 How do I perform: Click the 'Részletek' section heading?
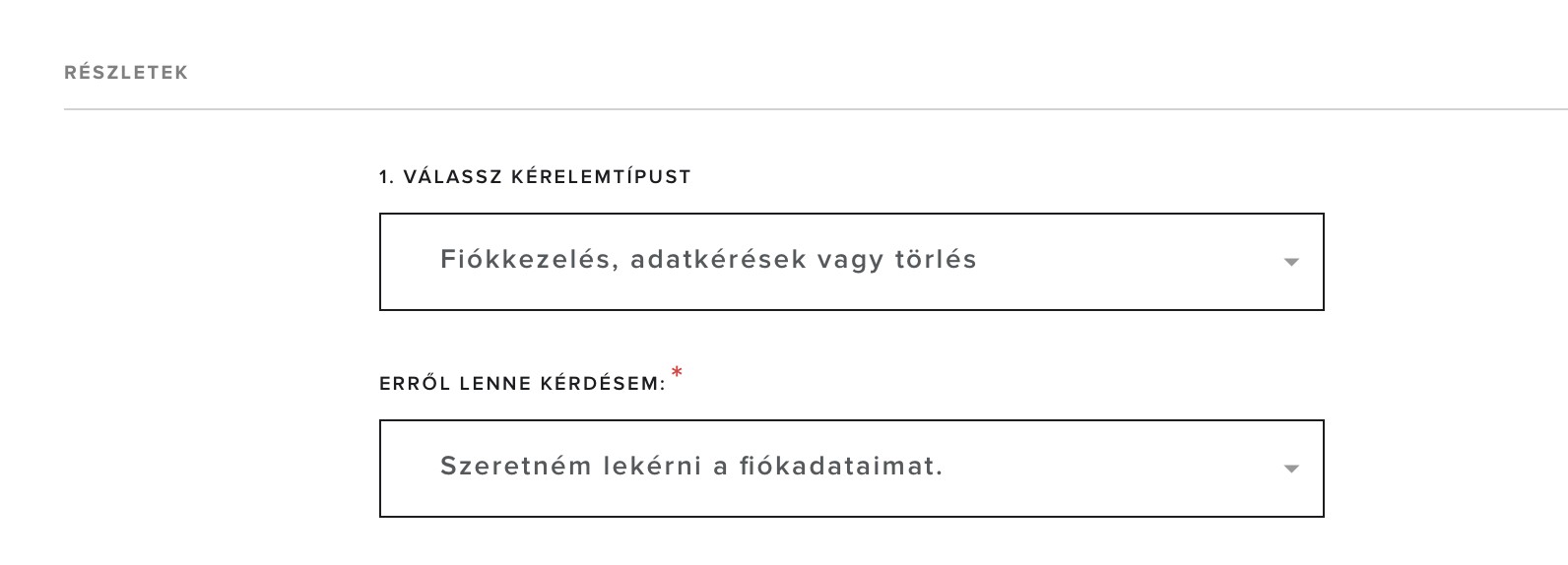[126, 73]
